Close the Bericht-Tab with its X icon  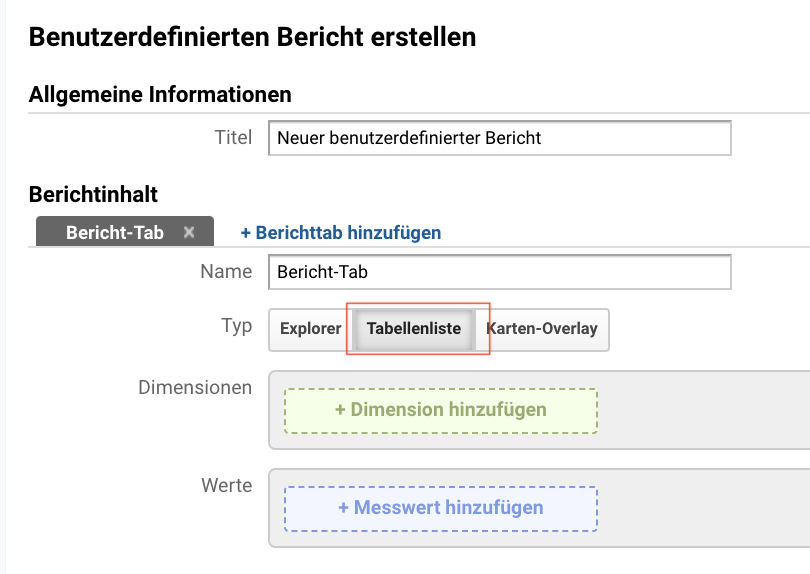tap(189, 232)
